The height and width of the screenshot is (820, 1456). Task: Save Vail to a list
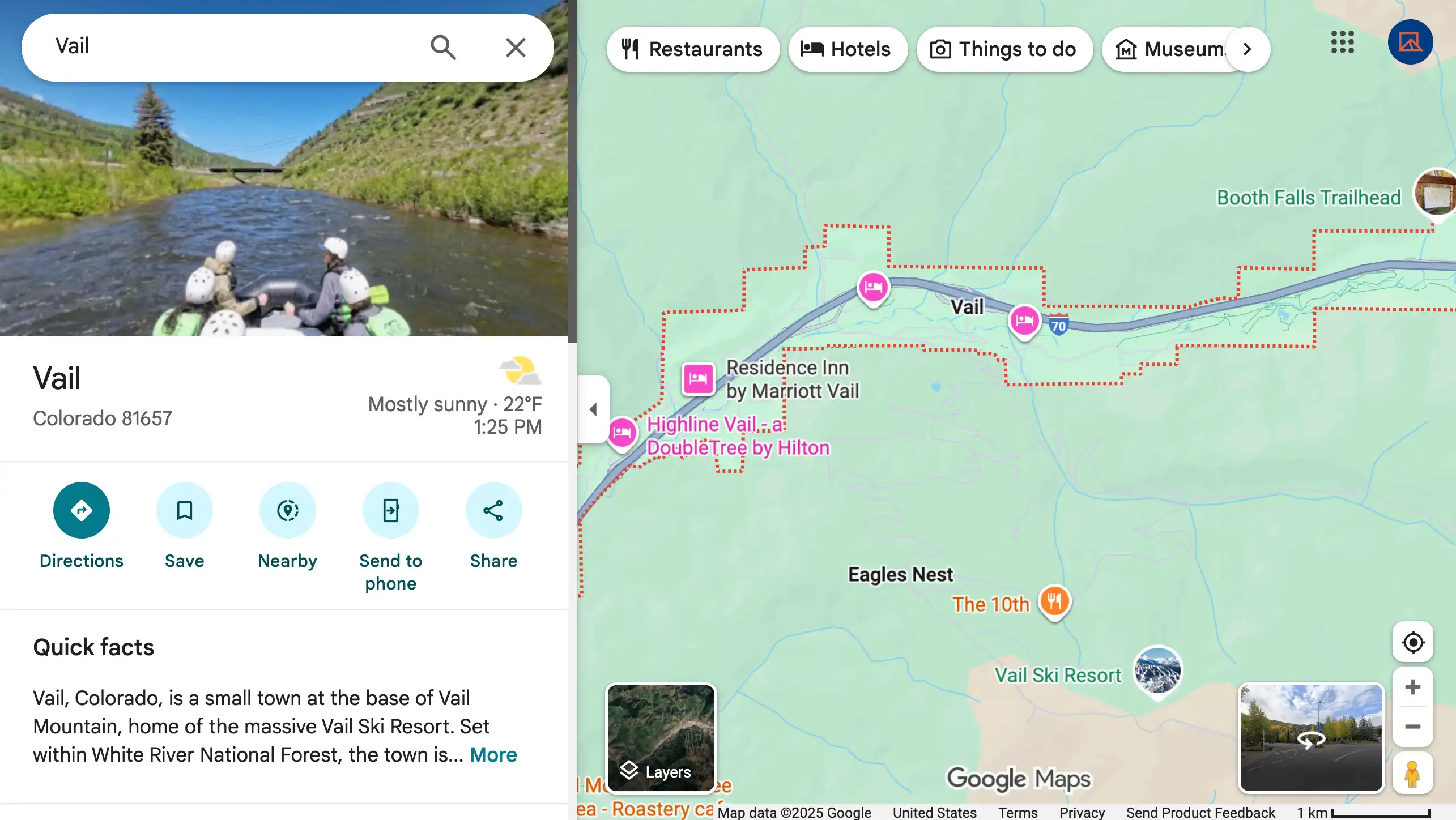click(185, 510)
